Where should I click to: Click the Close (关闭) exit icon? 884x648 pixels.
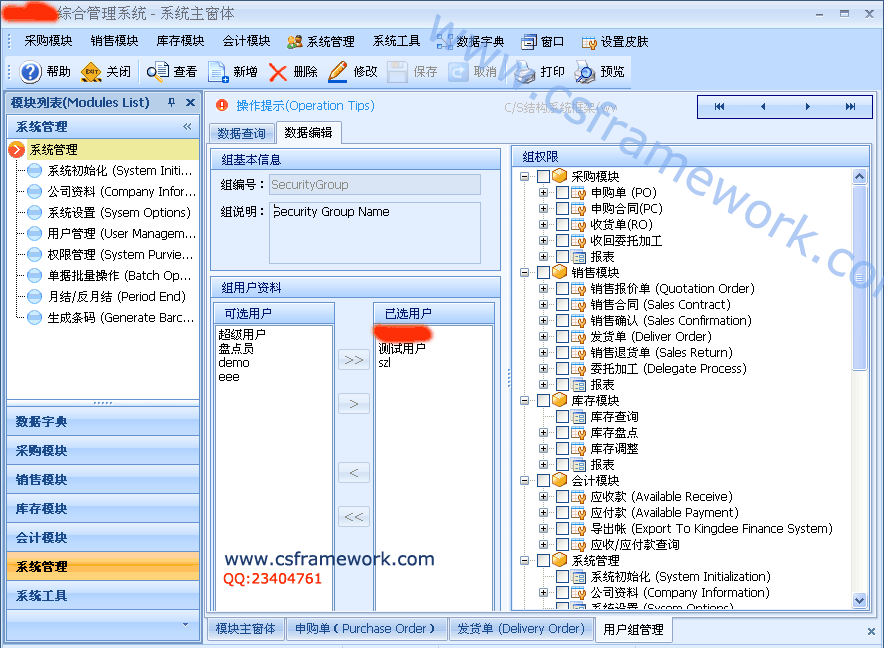[92, 72]
